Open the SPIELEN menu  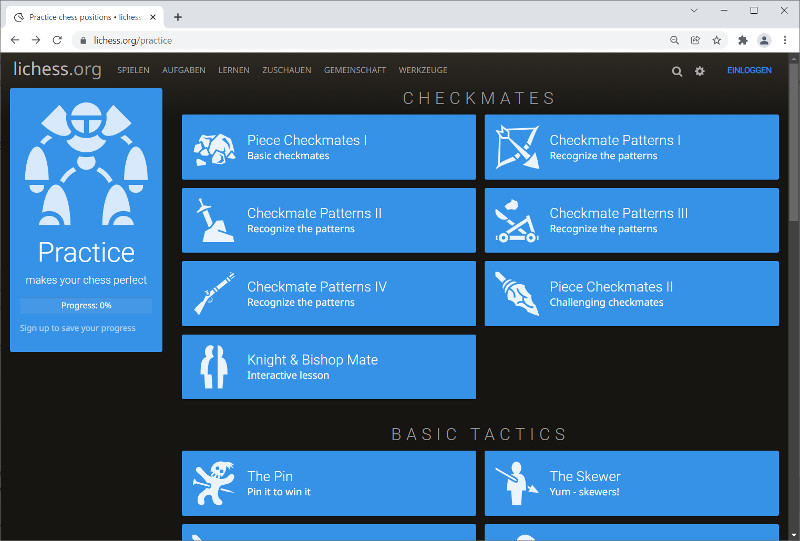pos(133,70)
